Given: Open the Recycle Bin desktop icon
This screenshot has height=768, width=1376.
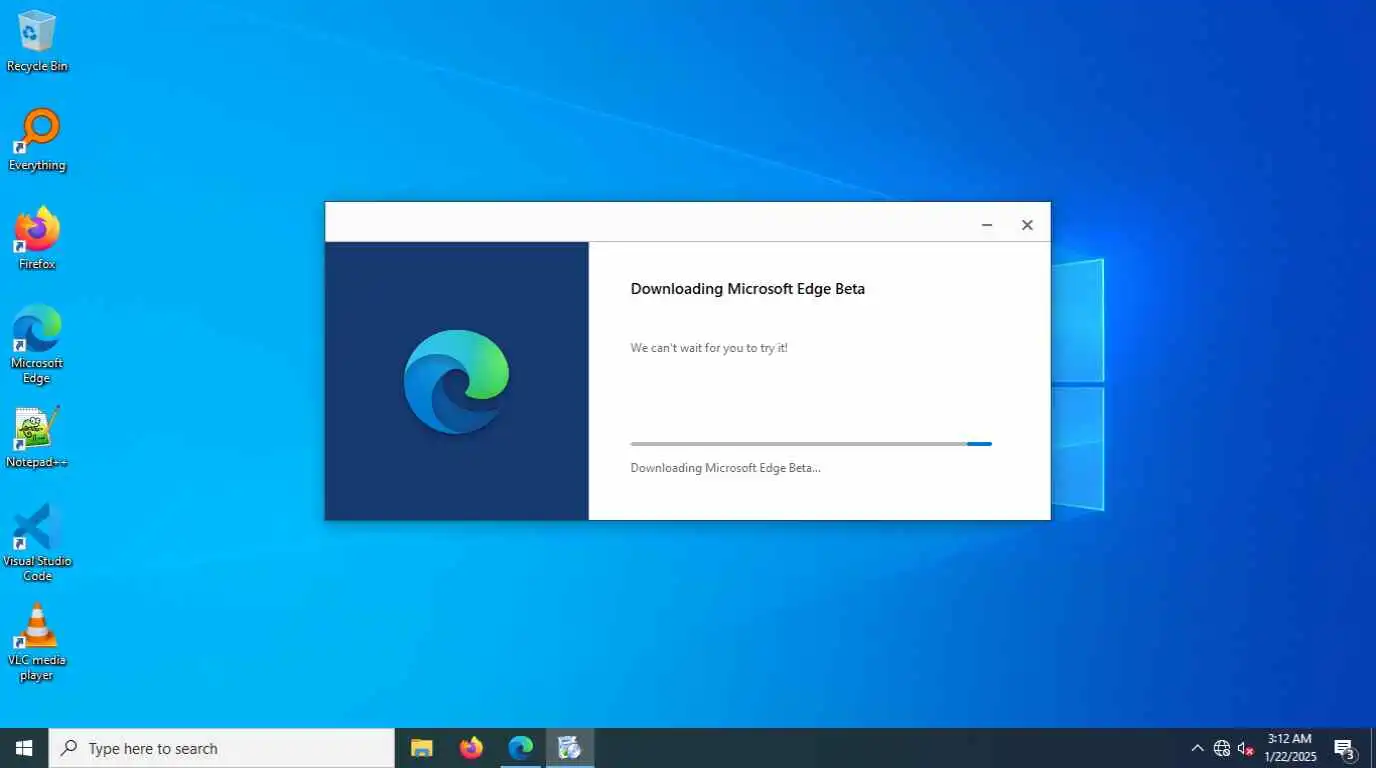Looking at the screenshot, I should [x=37, y=41].
